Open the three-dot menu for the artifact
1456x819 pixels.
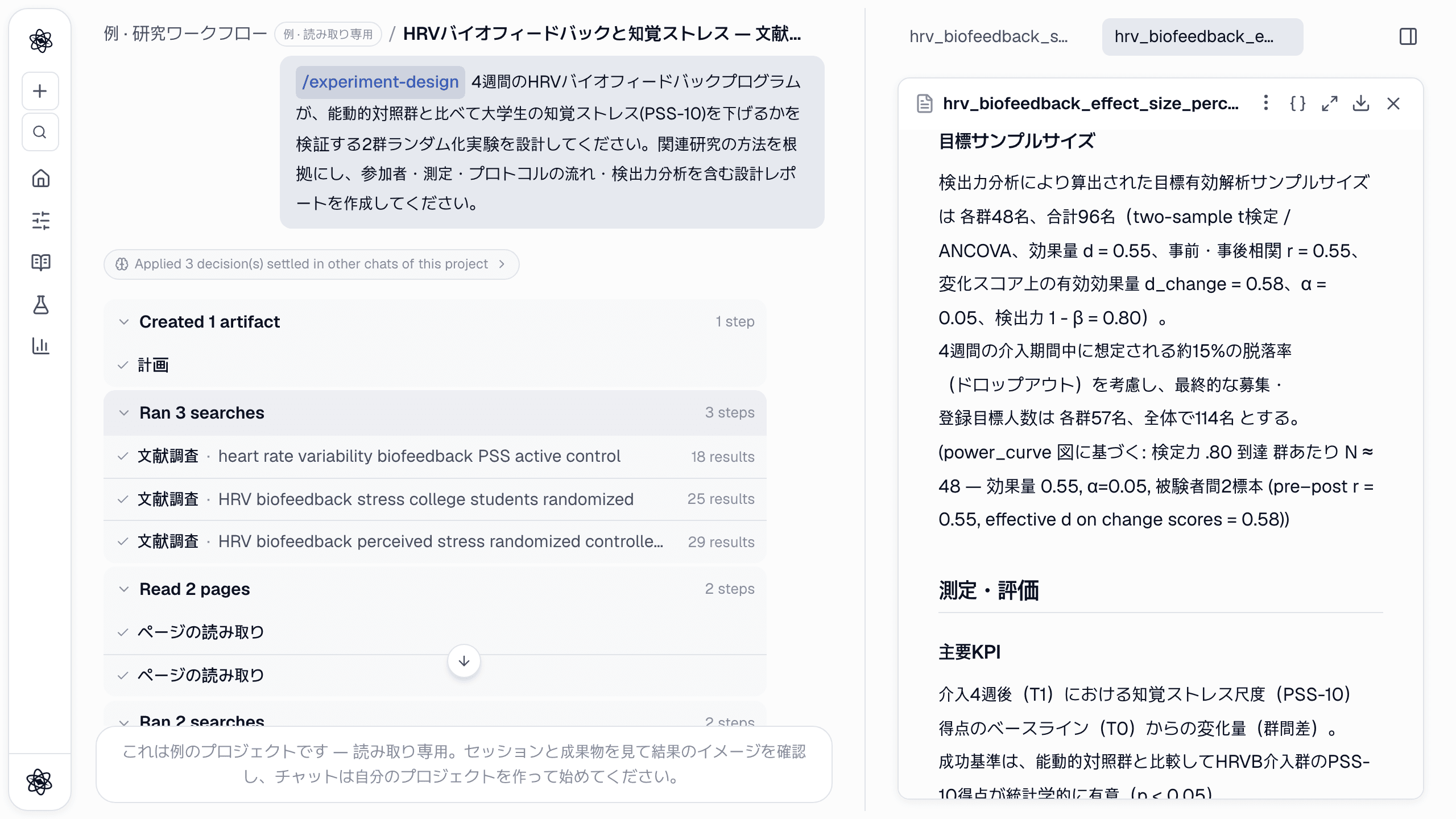(1265, 103)
